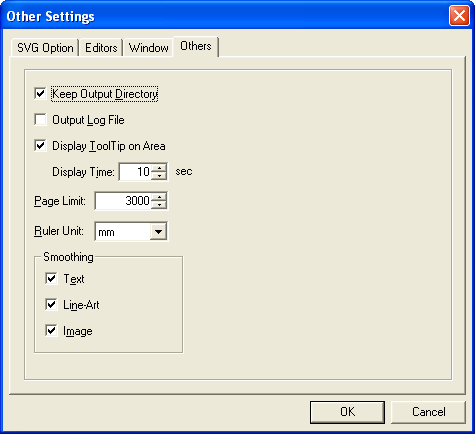Disable Text smoothing checkbox

[51, 279]
